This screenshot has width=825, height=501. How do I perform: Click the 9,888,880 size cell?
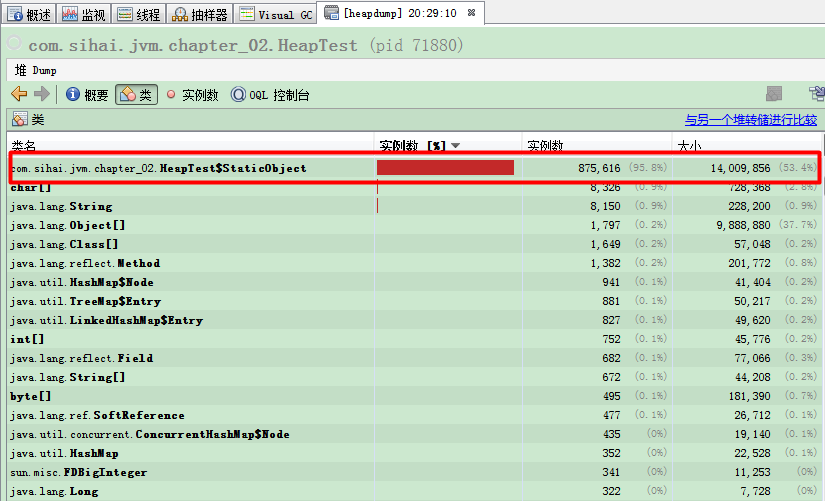743,225
